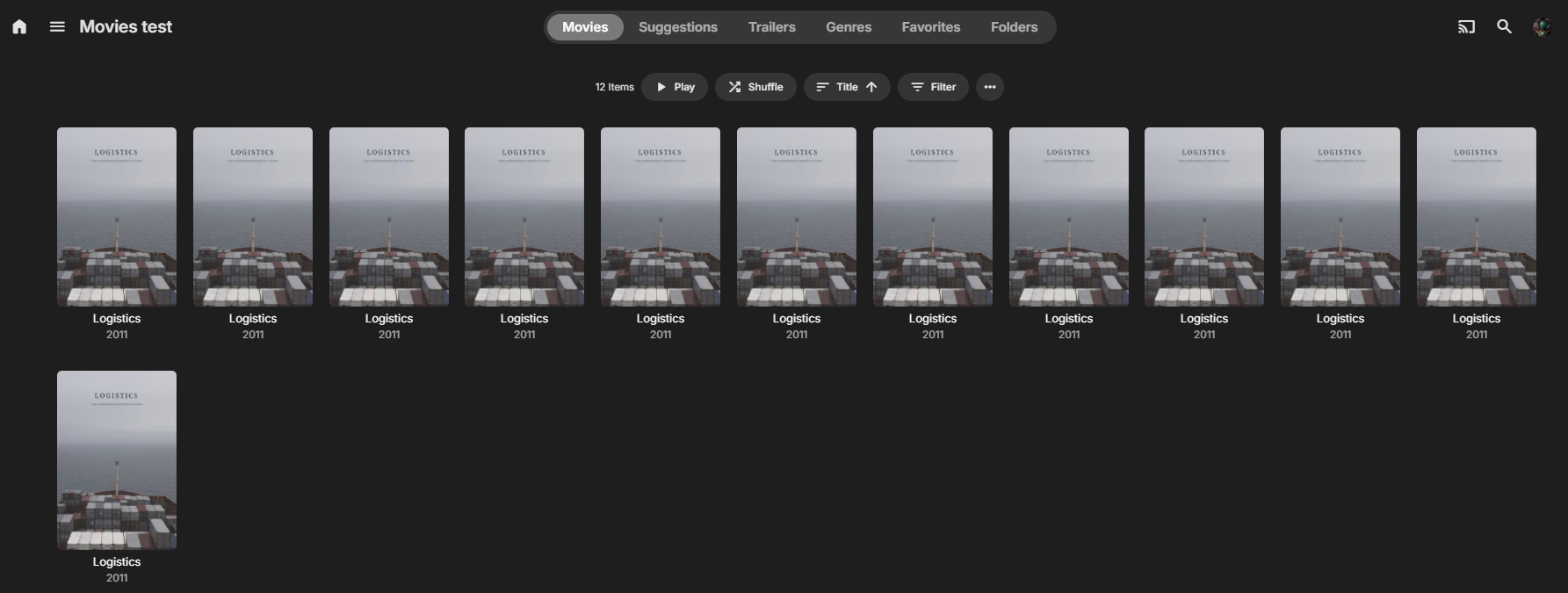
Task: Open the user profile avatar
Action: pos(1542,27)
